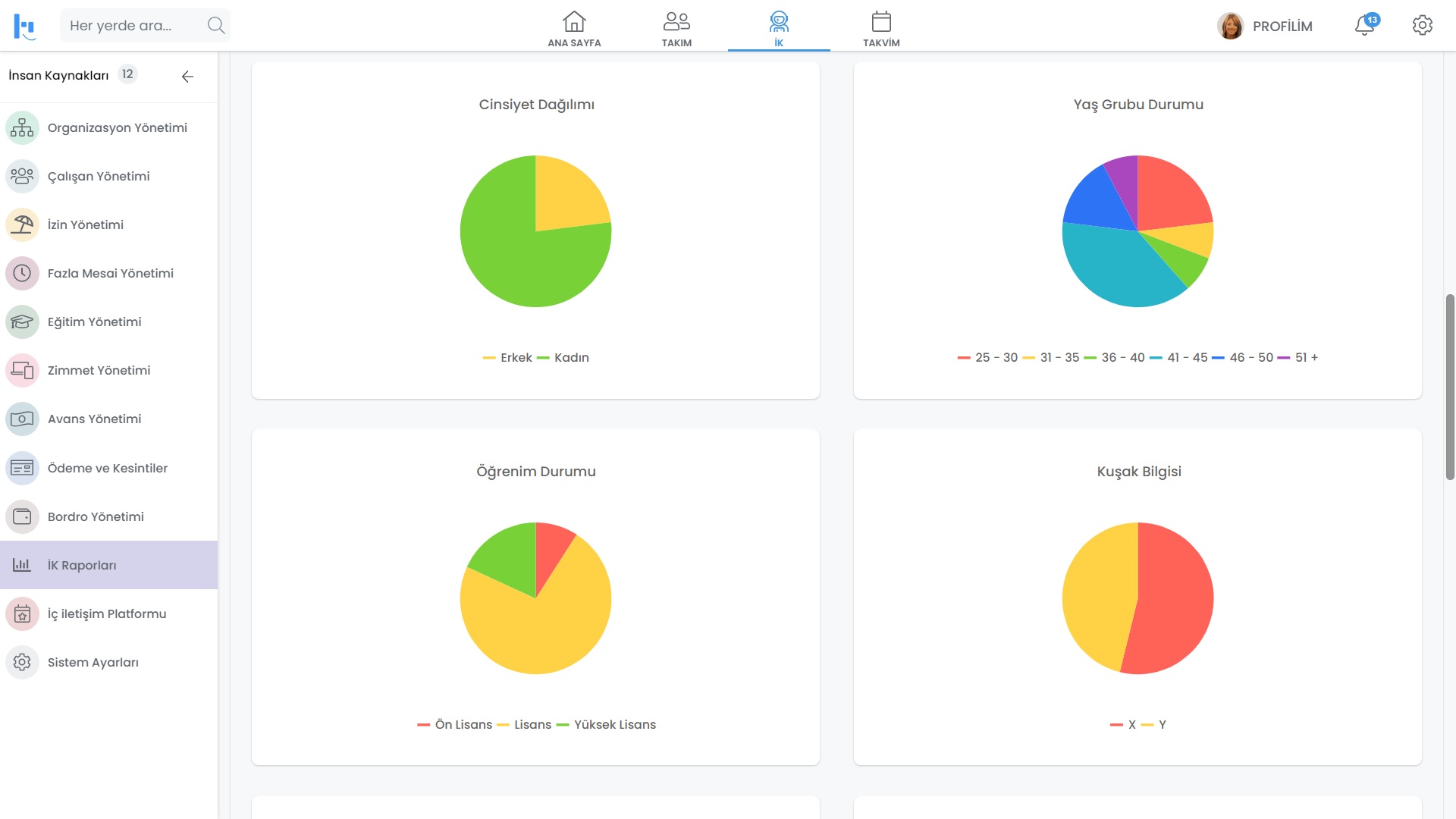Click the İzin Yönetimi umbrella icon

22,224
